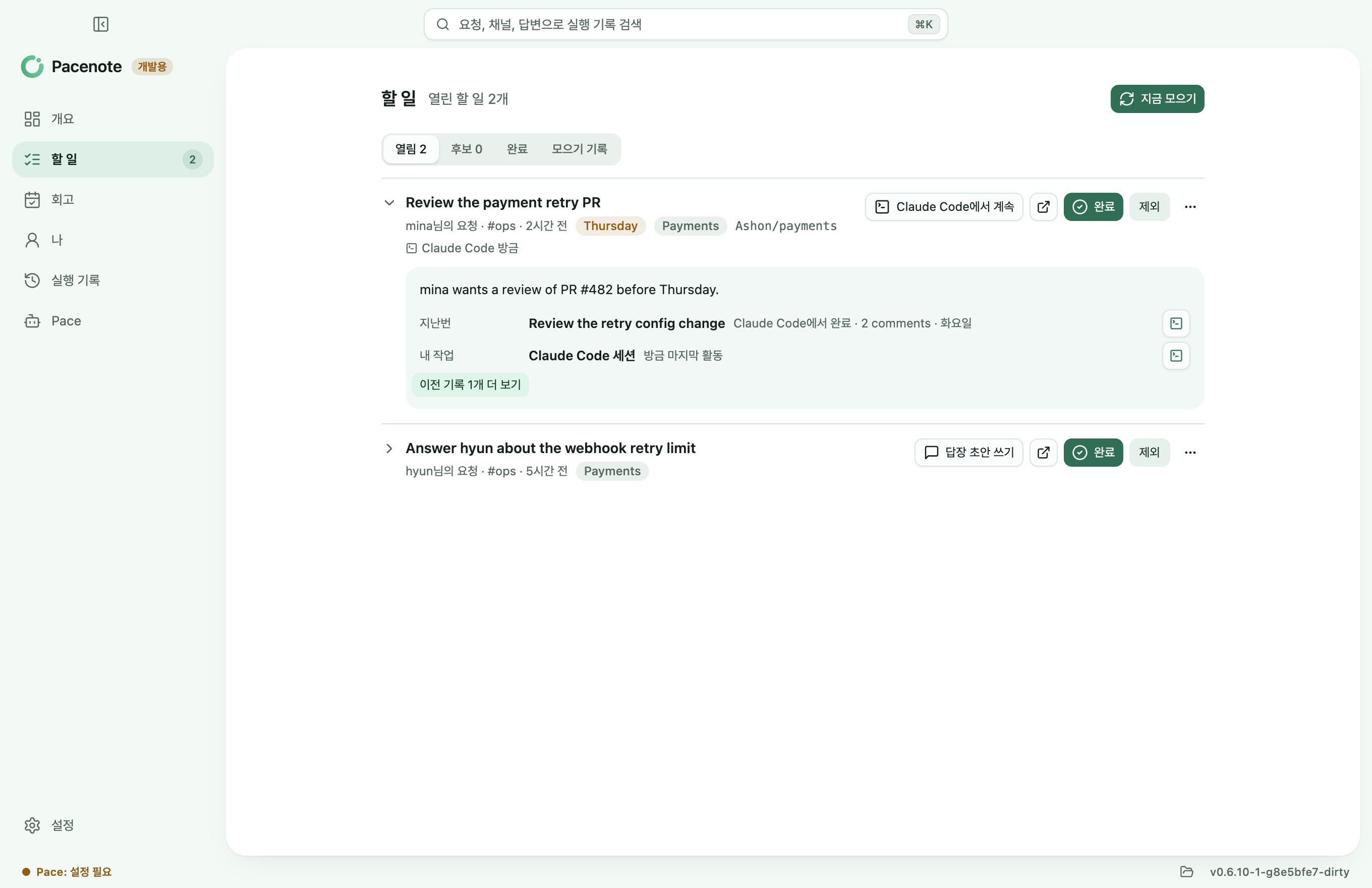The height and width of the screenshot is (888, 1372).
Task: Switch to the 후보 0 tab
Action: click(x=467, y=149)
